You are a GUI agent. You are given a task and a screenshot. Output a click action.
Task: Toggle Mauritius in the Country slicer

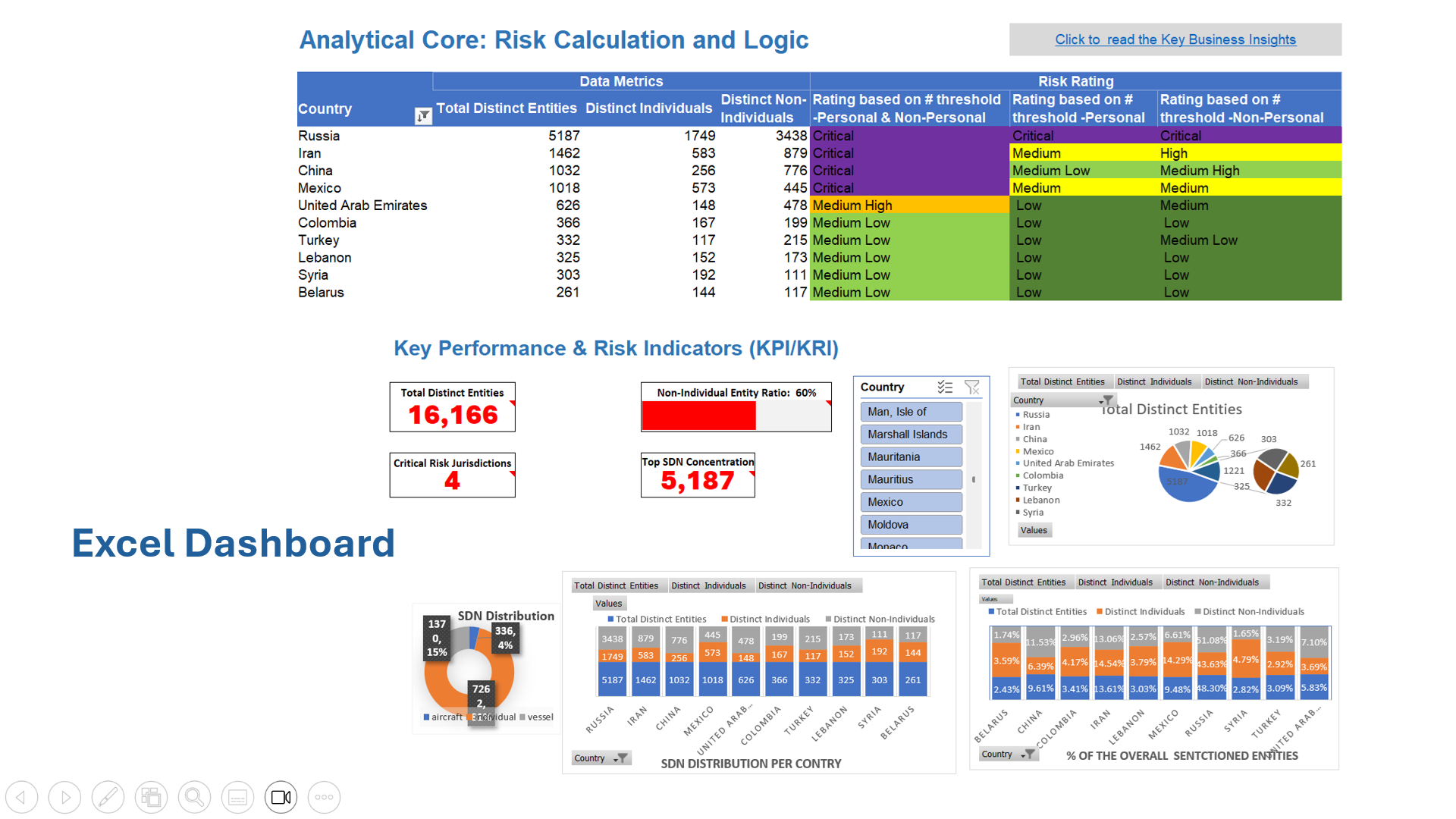tap(910, 479)
